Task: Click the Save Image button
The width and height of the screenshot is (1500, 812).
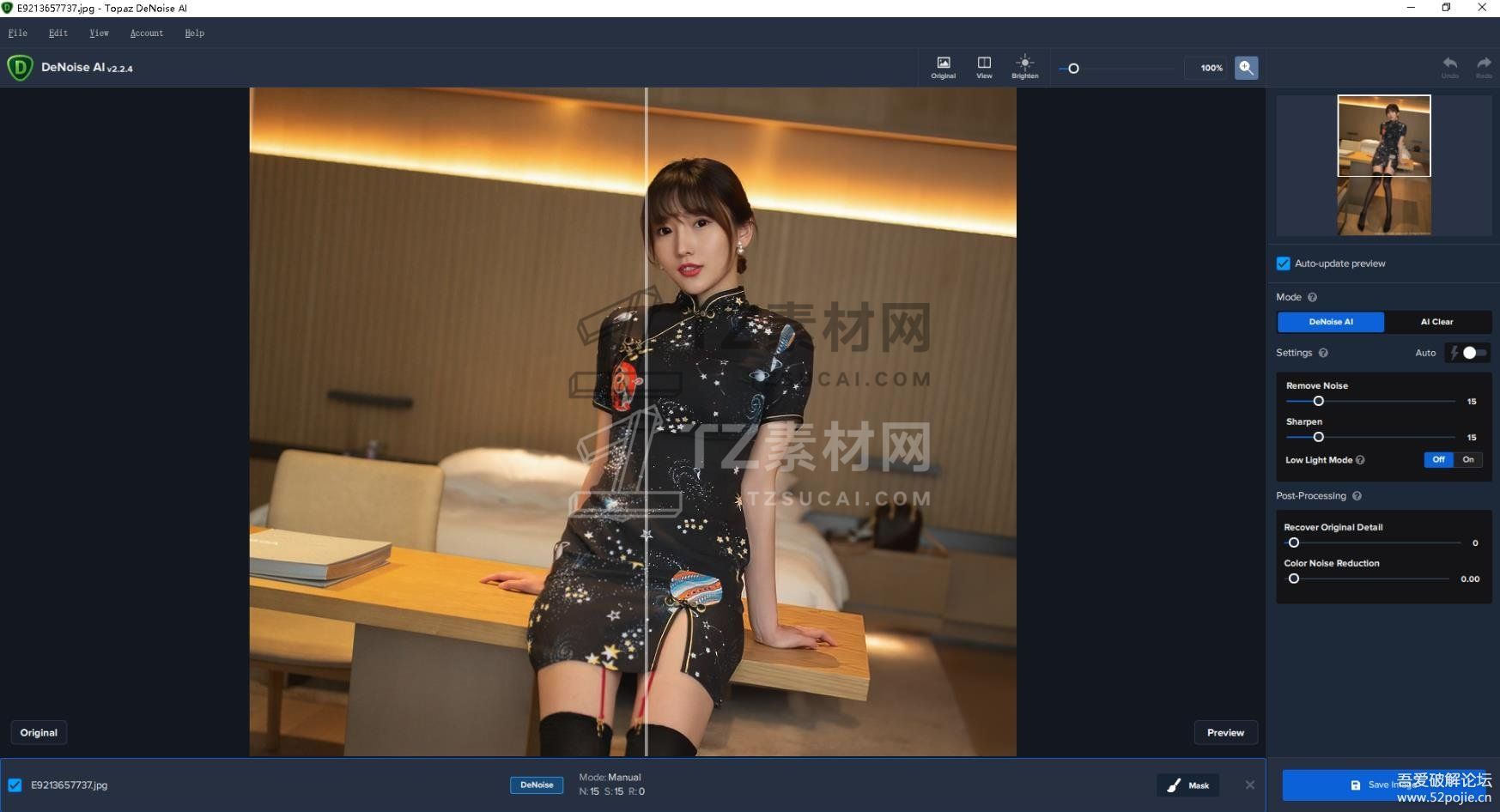Action: pos(1384,785)
